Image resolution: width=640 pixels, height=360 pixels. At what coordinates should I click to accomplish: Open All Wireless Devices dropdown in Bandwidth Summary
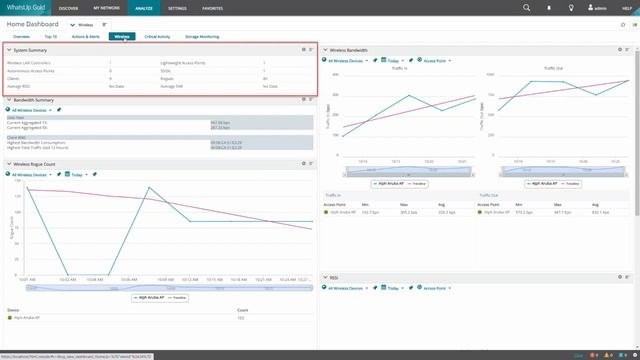[29, 110]
